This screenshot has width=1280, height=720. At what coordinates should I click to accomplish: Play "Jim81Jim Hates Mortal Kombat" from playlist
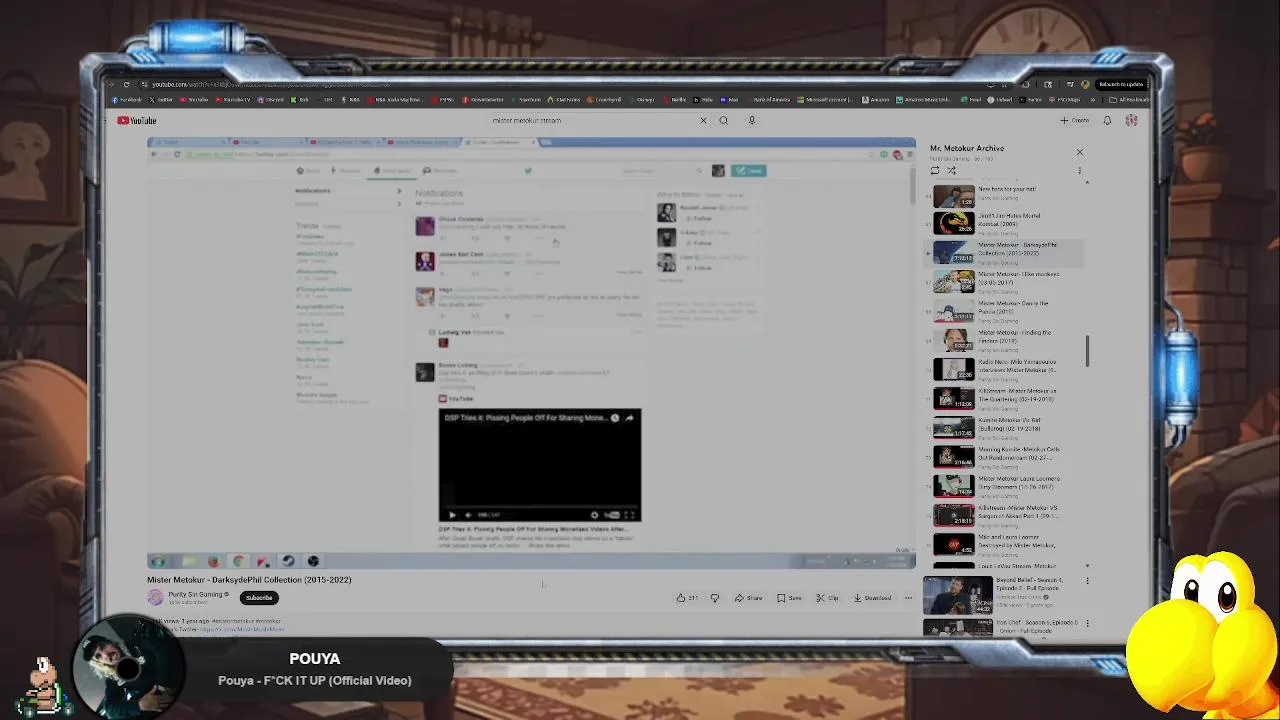[1004, 222]
